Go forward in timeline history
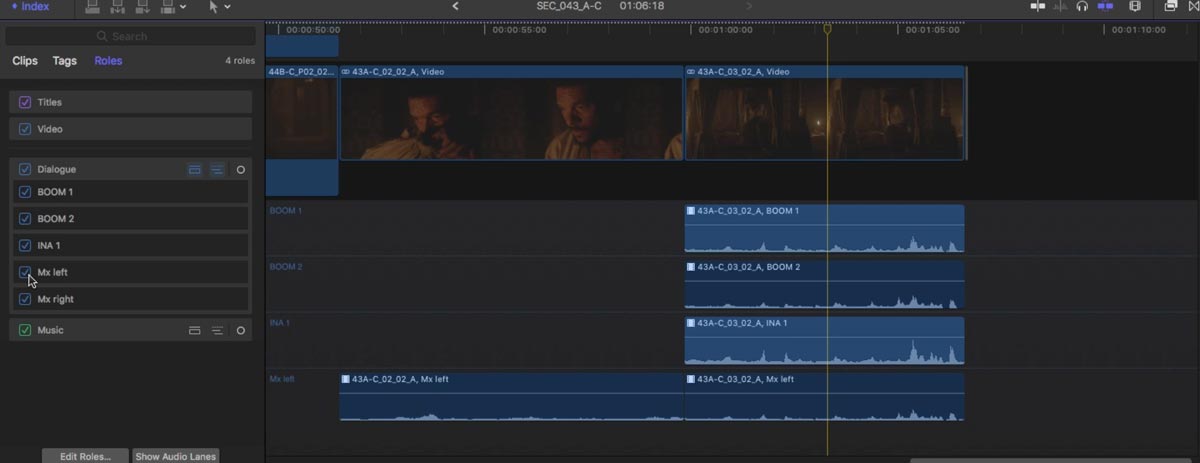This screenshot has width=1200, height=463. point(749,6)
